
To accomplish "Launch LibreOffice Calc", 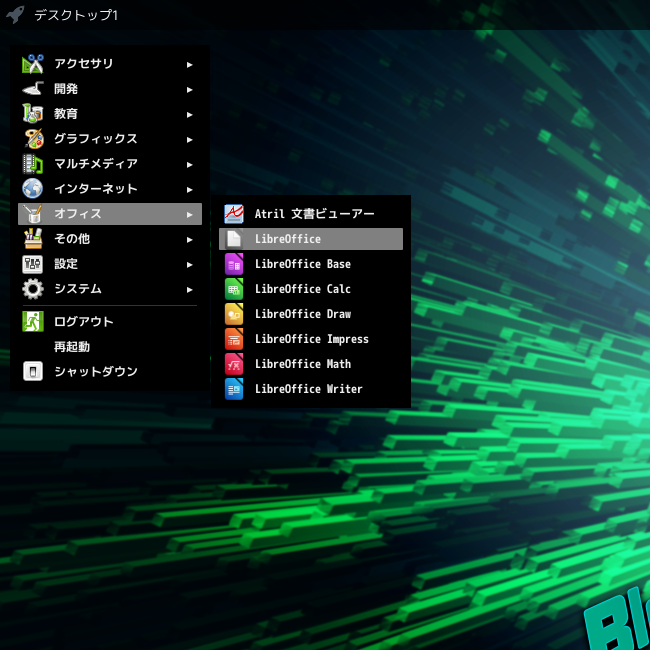I will click(311, 289).
